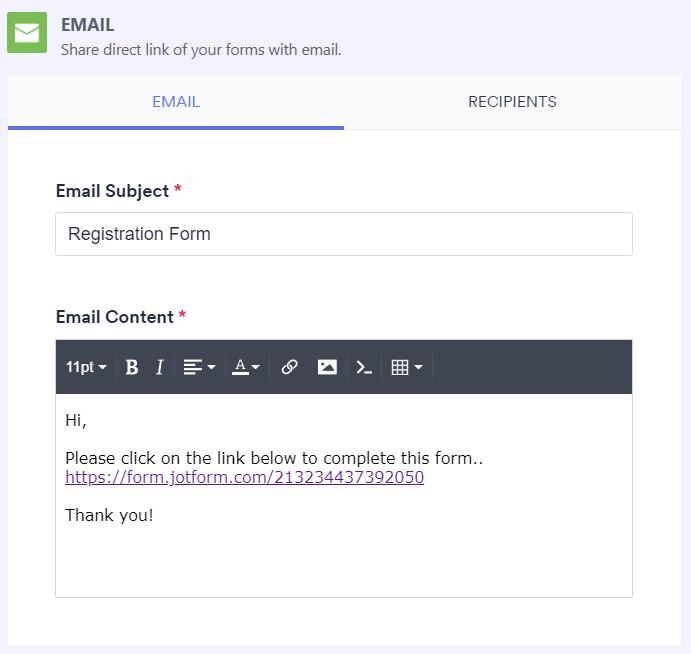Click the blank area below "Thank you!"
Viewport: 691px width, 654px height.
point(344,565)
